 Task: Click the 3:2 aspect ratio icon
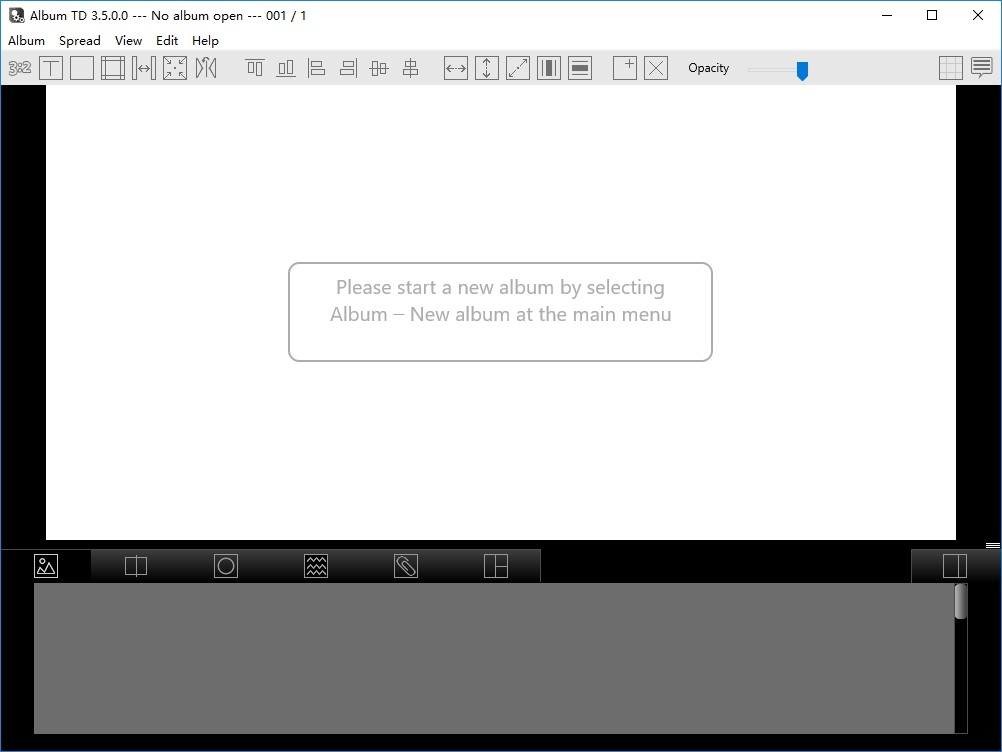(x=20, y=68)
